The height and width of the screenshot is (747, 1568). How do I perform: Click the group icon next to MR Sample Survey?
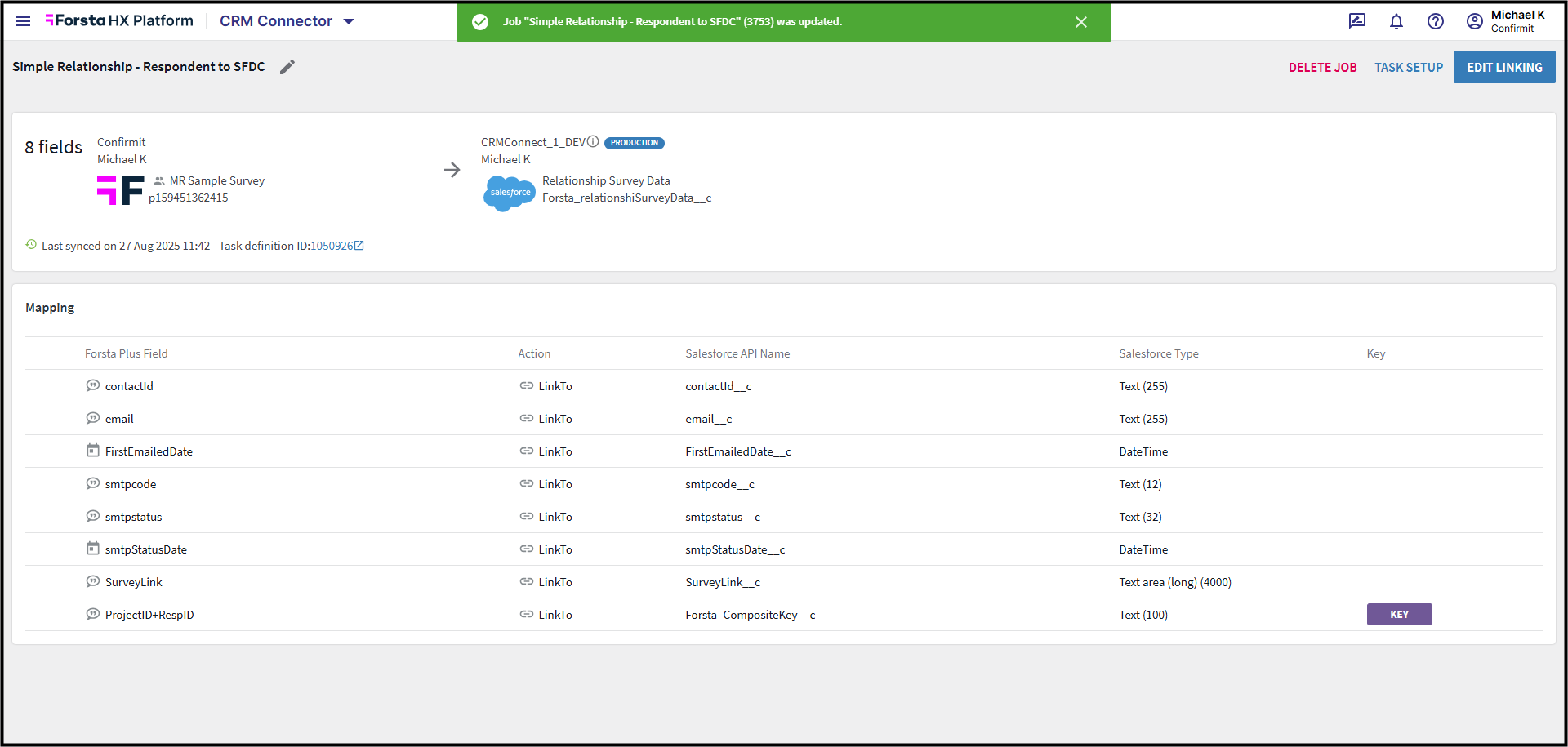[159, 181]
